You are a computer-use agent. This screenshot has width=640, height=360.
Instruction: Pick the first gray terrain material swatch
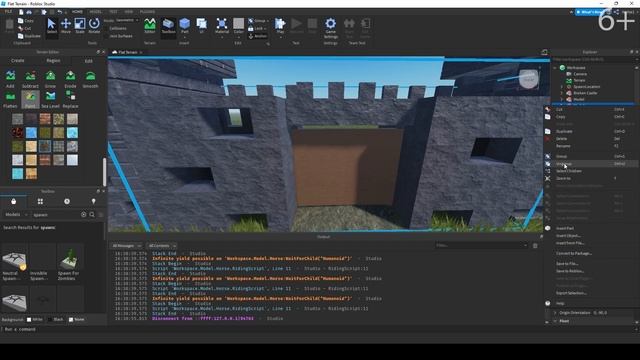17,119
